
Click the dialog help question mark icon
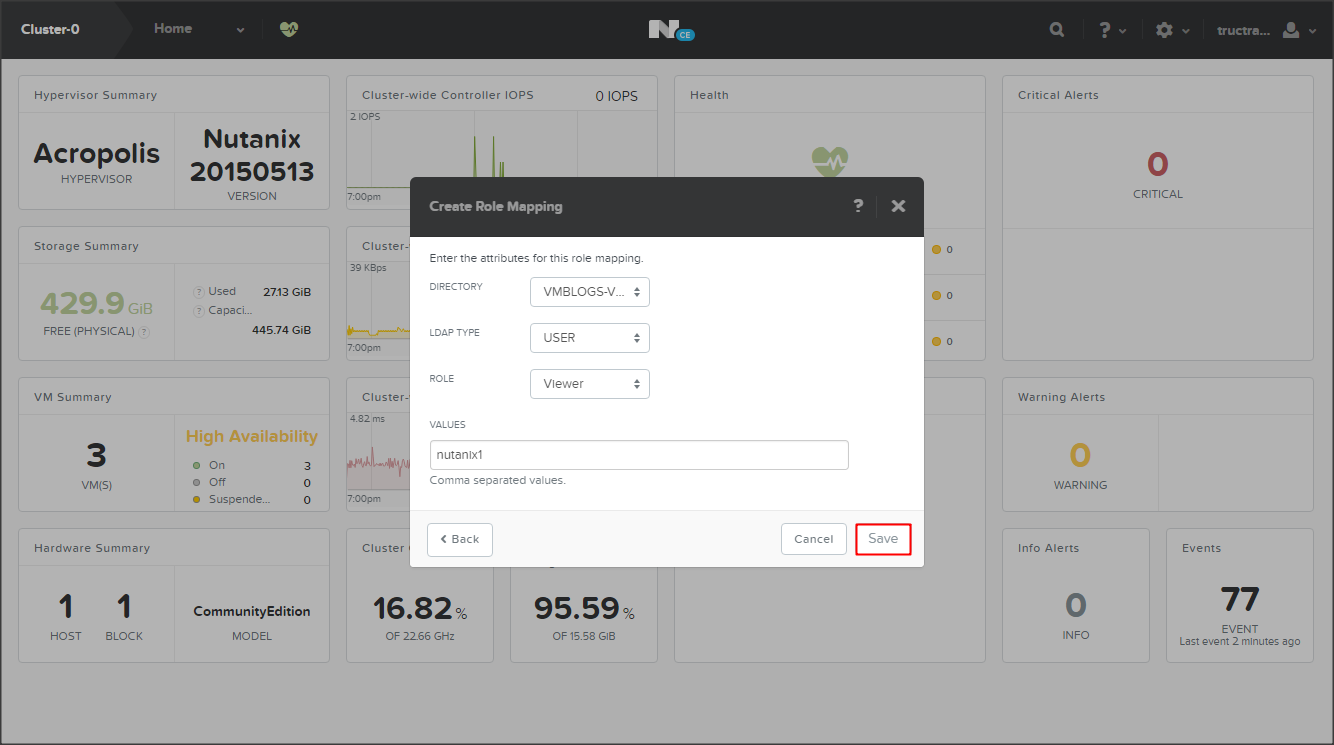[858, 206]
